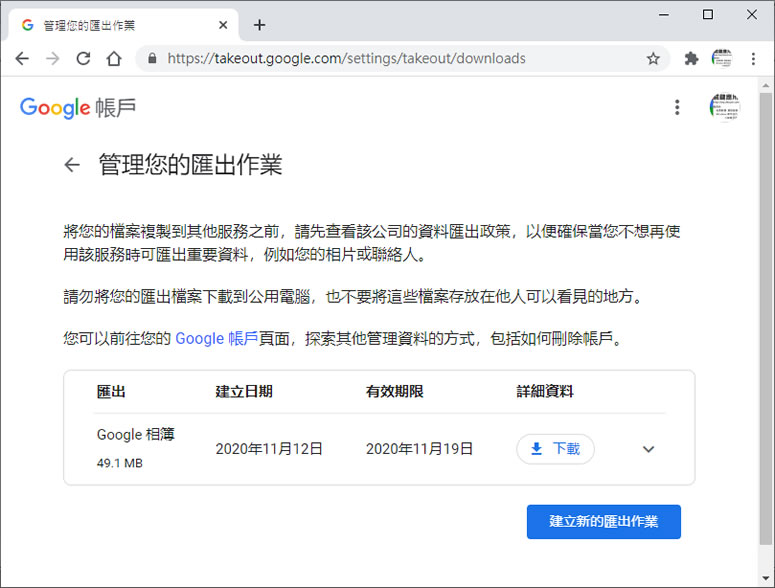
Task: Click the Google 相簿 export name
Action: [135, 434]
